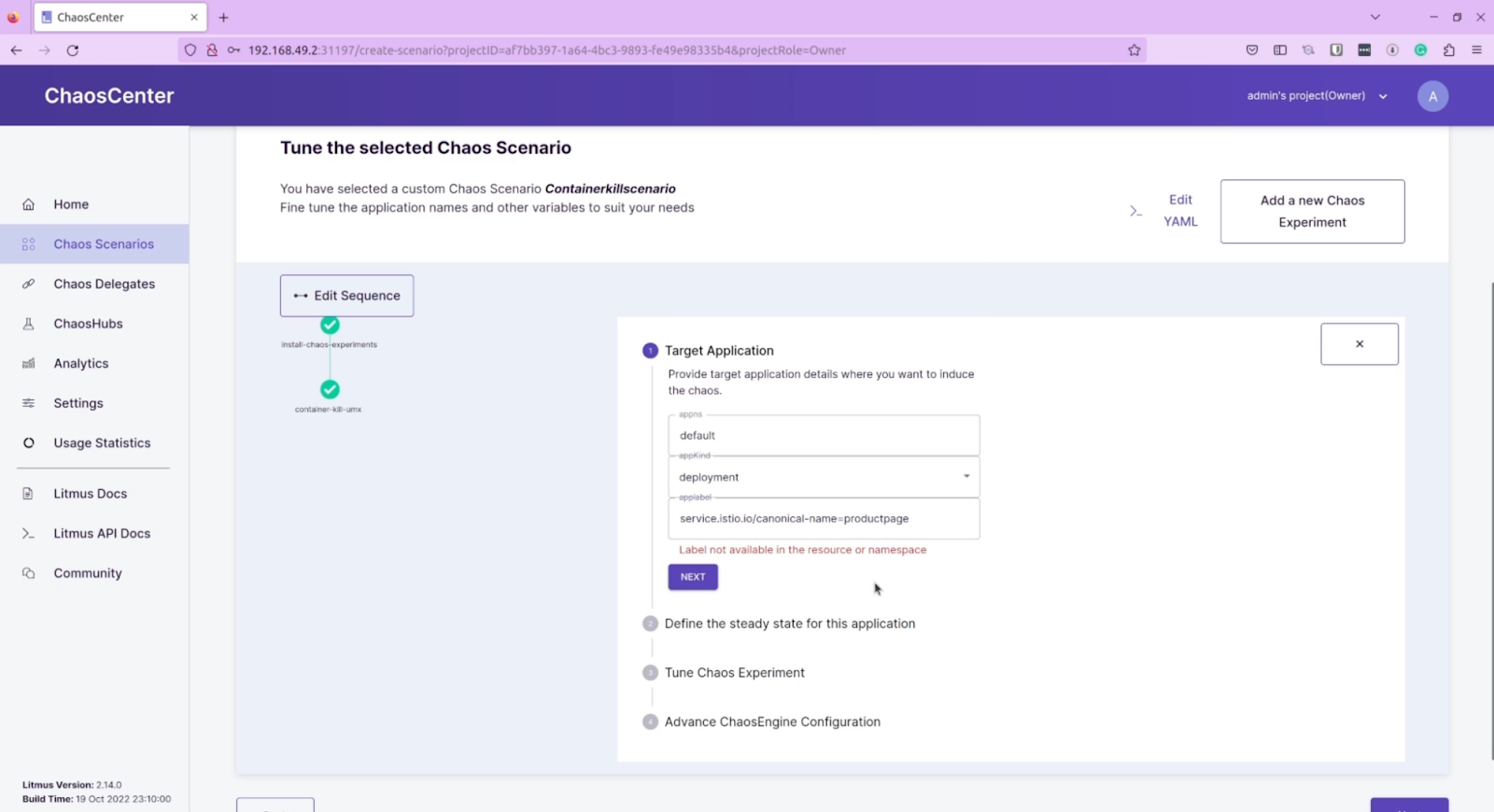Close the experiment tuning panel
Viewport: 1494px width, 812px height.
click(x=1360, y=344)
